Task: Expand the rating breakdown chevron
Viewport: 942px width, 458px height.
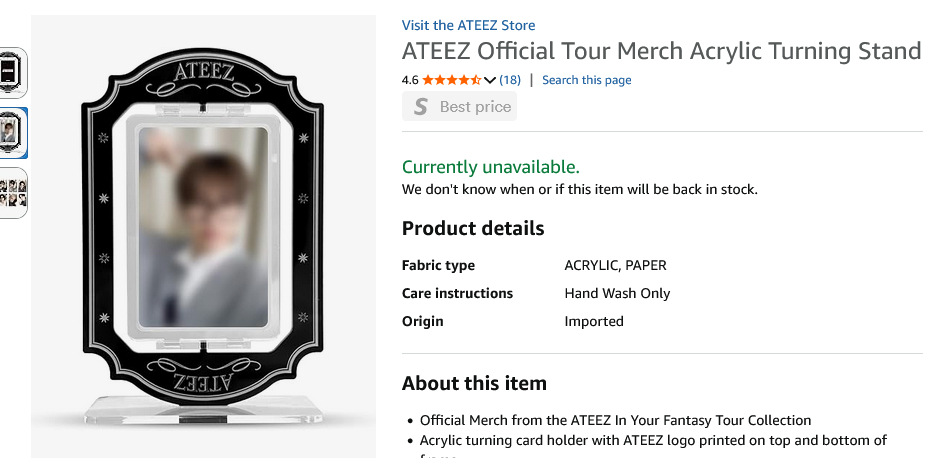Action: 490,80
